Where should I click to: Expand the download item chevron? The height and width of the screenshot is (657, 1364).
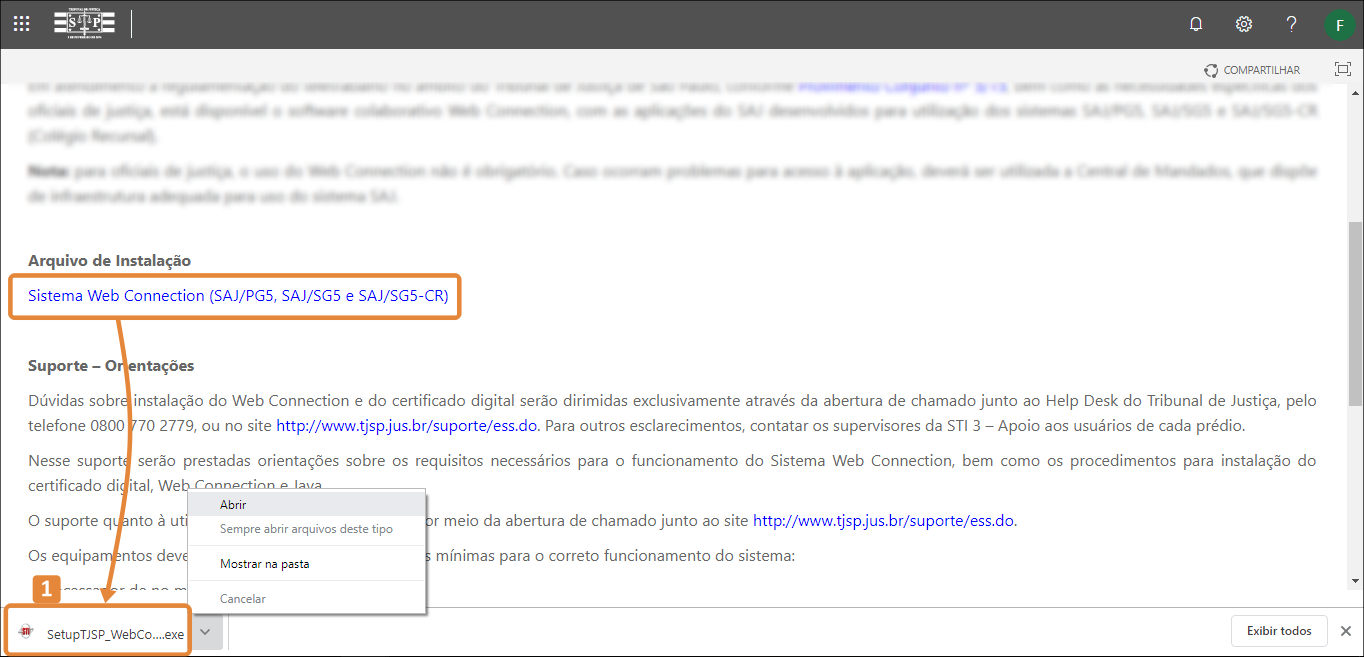[x=205, y=632]
